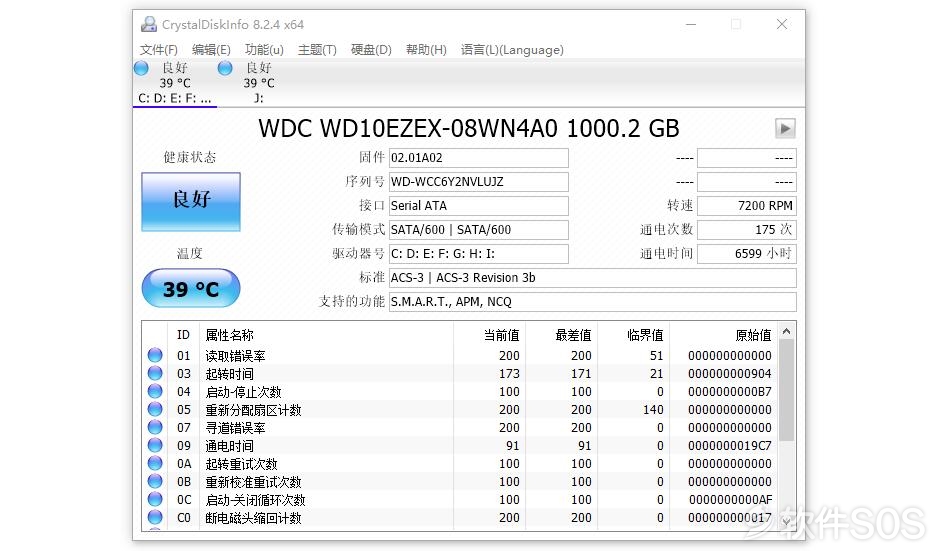Screen dimensions: 940x551
Task: Click status dot for 启动-停止次数 row
Action: [x=155, y=392]
